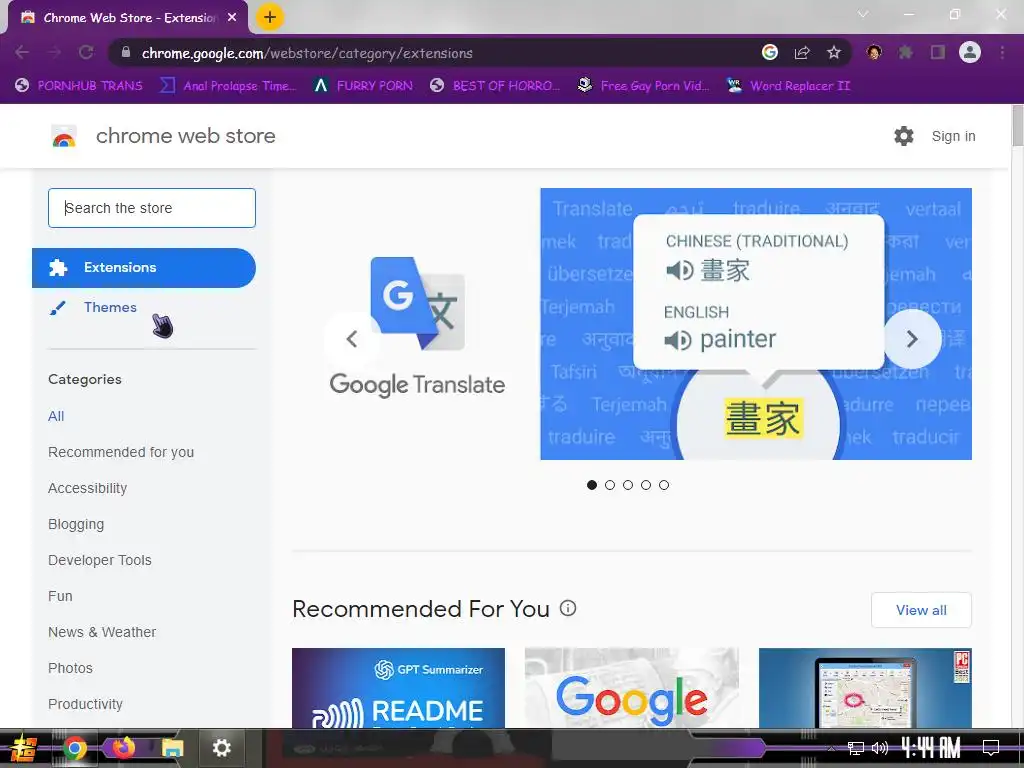The image size is (1024, 768).
Task: Select the fifth carousel dot
Action: click(x=664, y=485)
